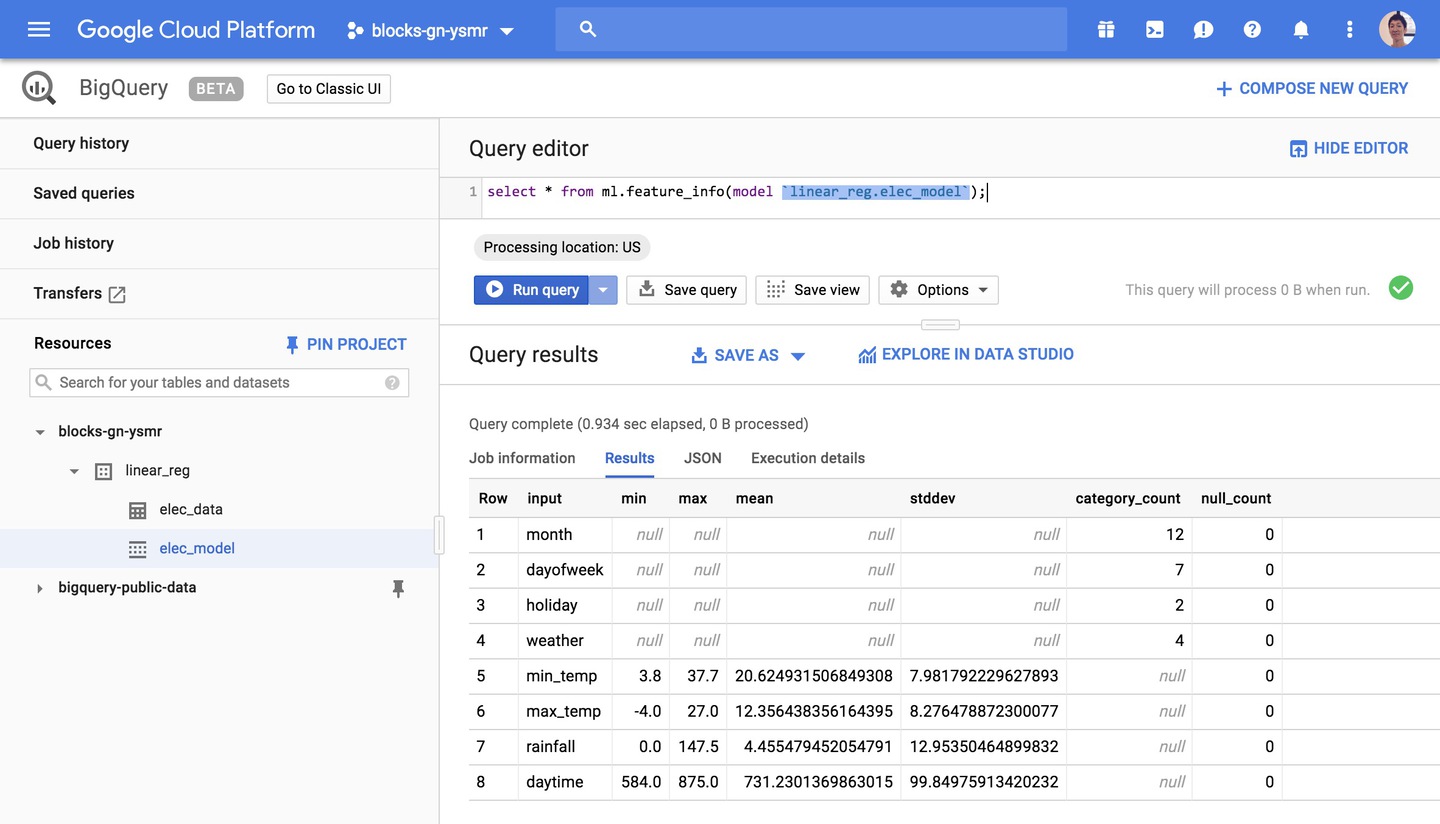Open the Options dropdown

point(938,290)
